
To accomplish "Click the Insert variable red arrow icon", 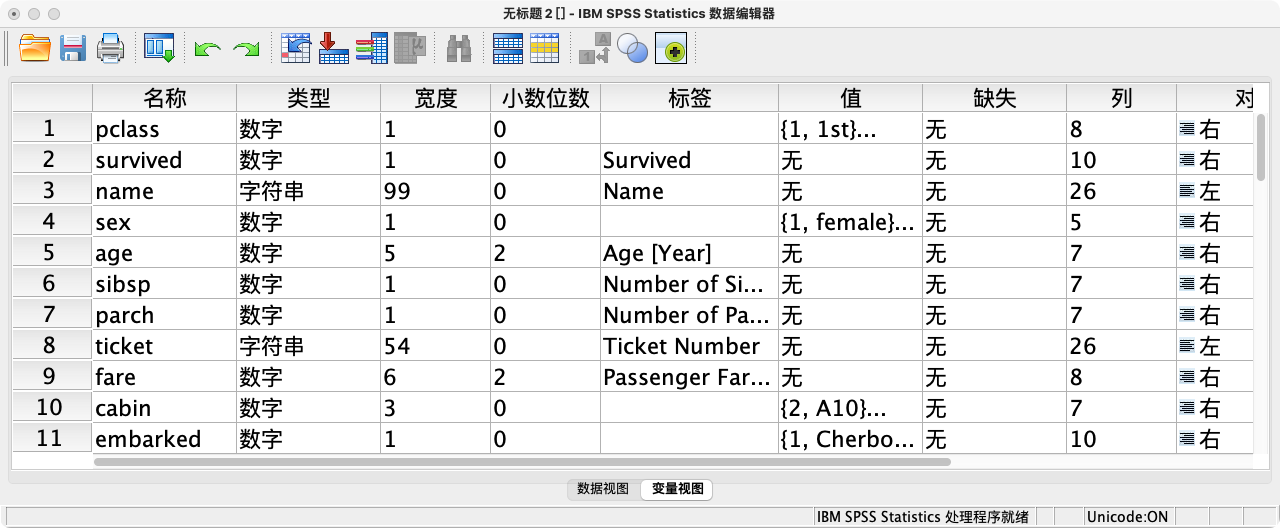I will pyautogui.click(x=333, y=48).
